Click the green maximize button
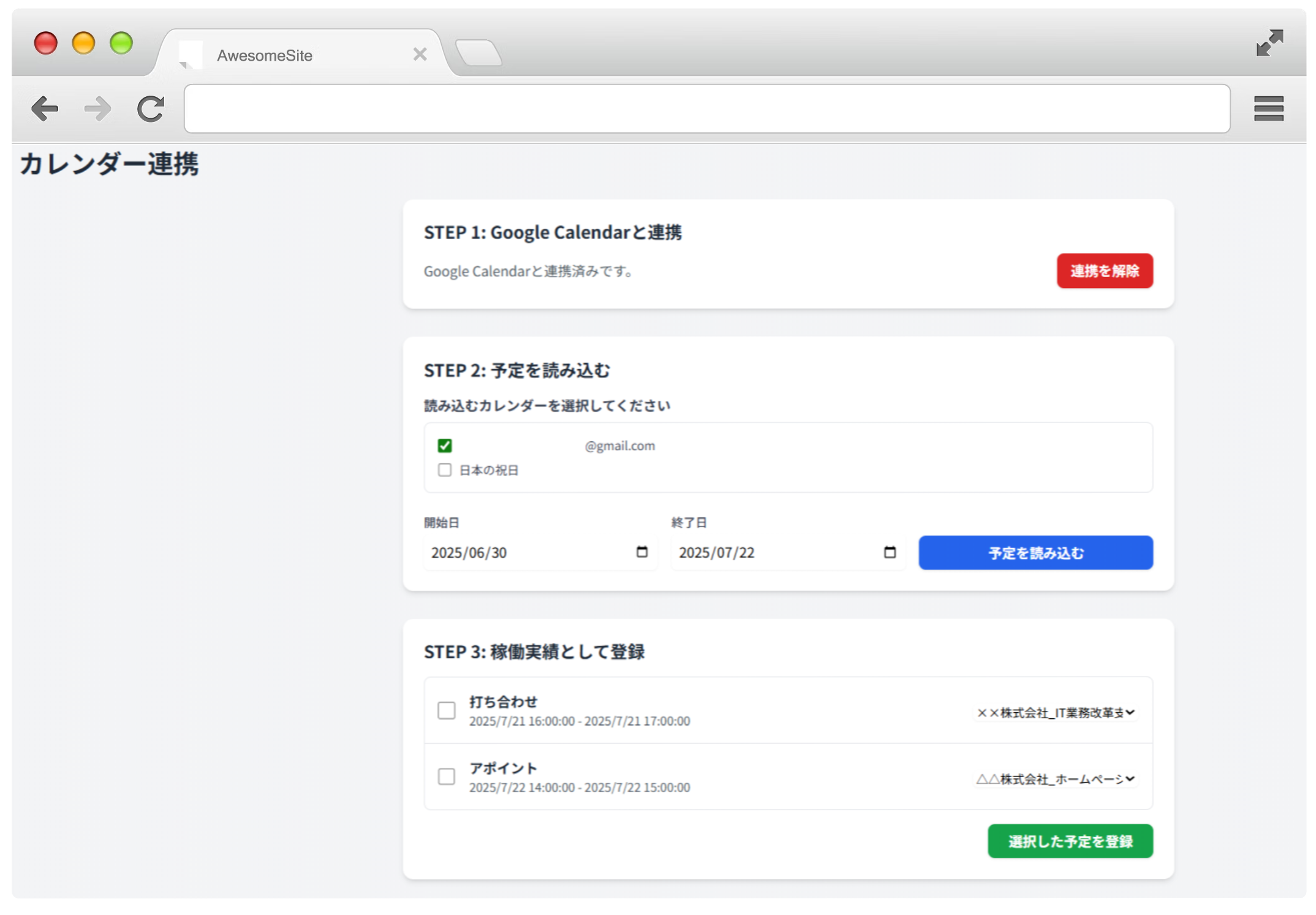 click(121, 43)
